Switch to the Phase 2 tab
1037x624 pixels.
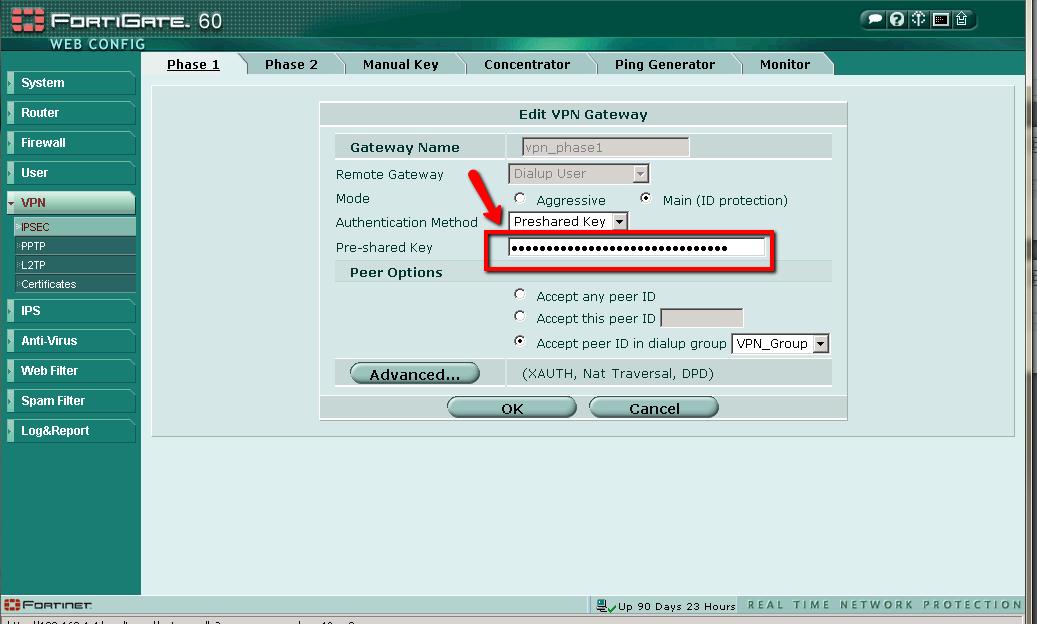click(x=291, y=65)
